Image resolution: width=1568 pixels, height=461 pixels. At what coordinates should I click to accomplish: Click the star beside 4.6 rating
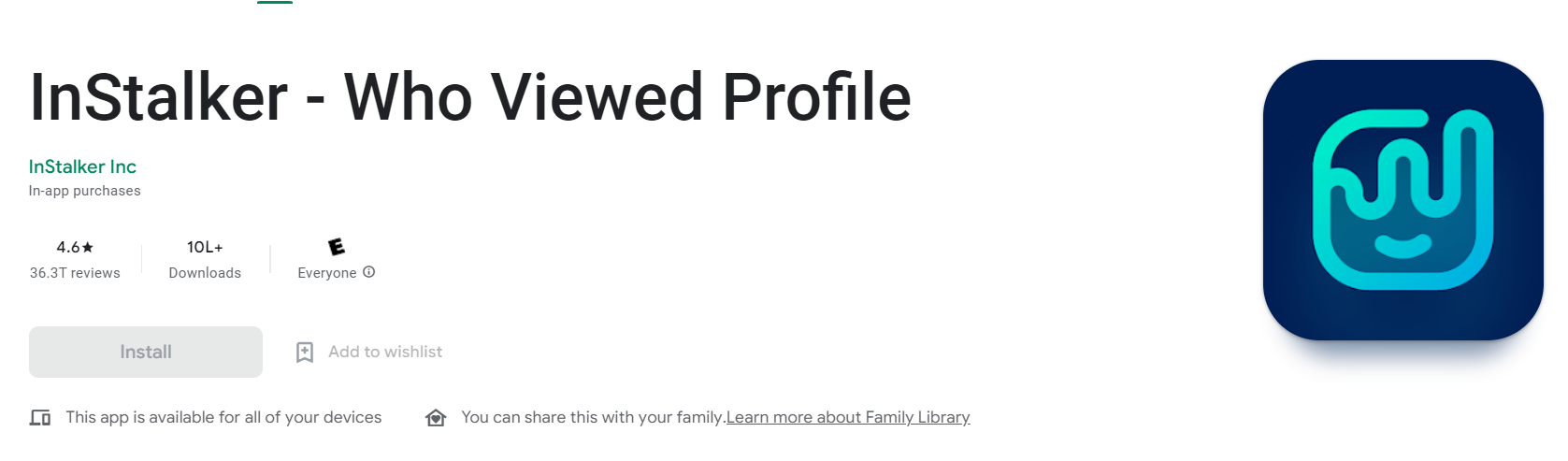coord(88,248)
